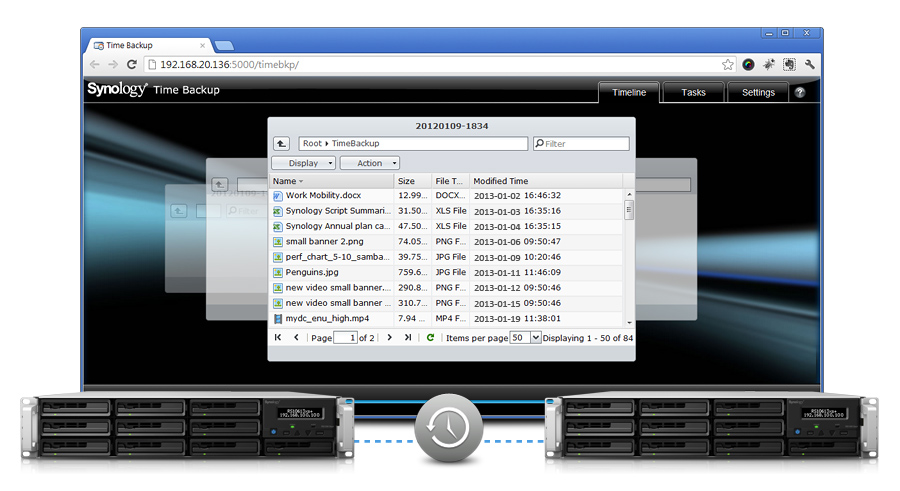Reload the page using the browser reload button
The image size is (900, 491).
[132, 64]
